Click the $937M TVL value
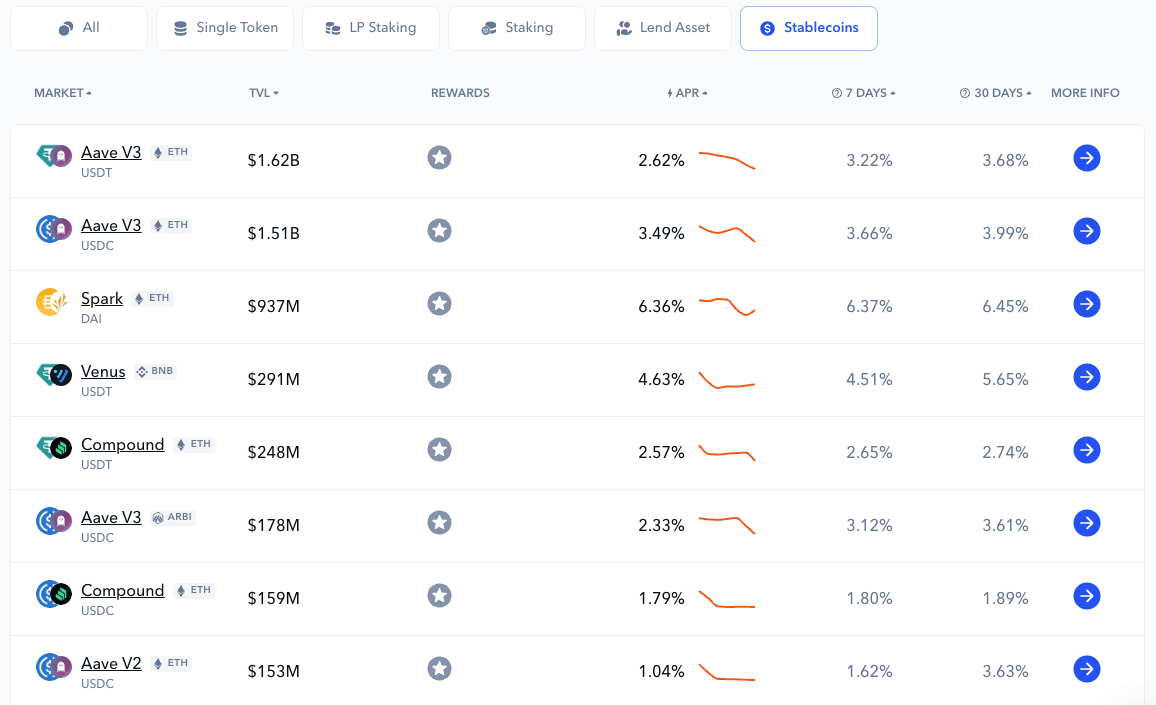 pos(274,306)
